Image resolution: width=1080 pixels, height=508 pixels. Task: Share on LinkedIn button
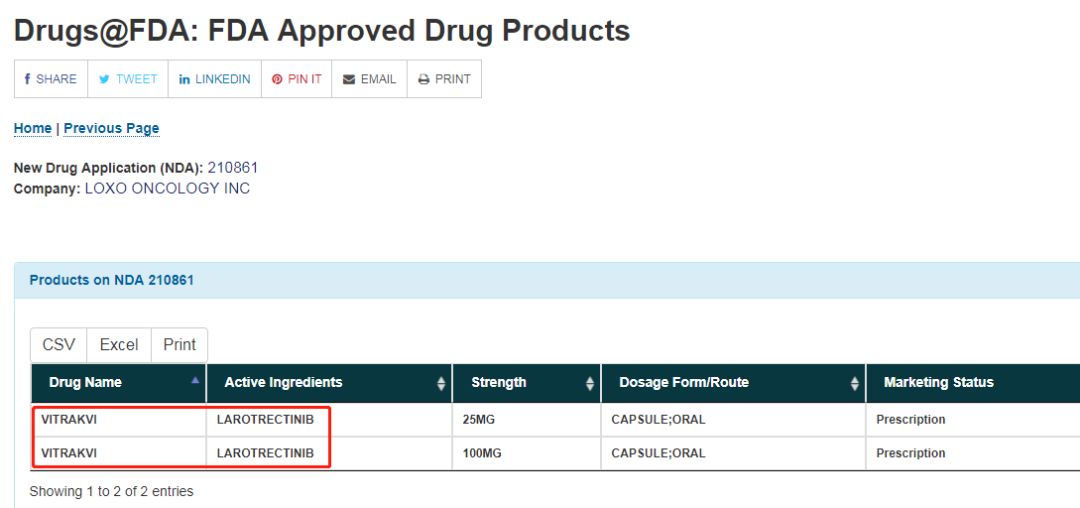coord(215,79)
